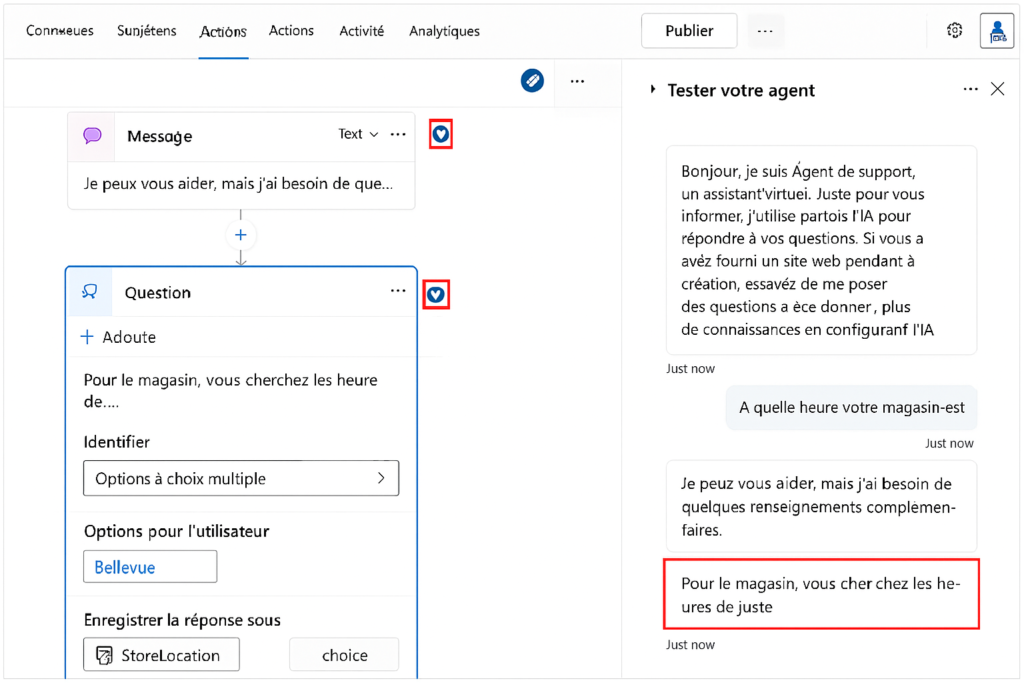This screenshot has height=683, width=1024.
Task: Click the user profile avatar icon
Action: [996, 31]
